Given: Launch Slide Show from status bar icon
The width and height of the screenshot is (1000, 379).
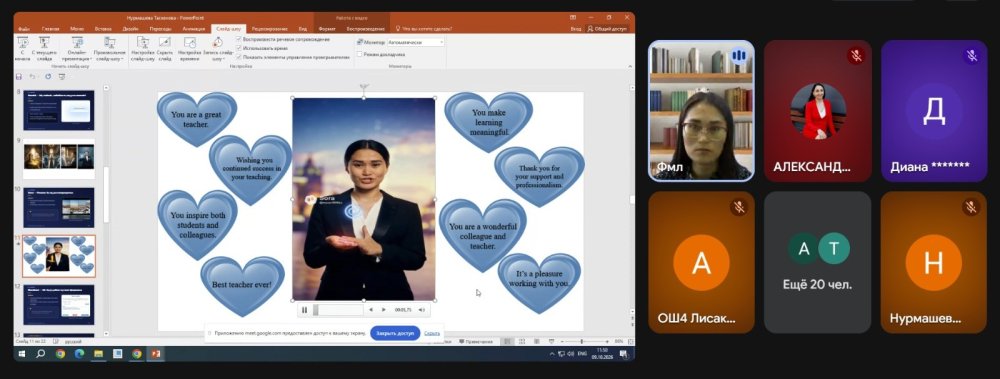Looking at the screenshot, I should 552,342.
